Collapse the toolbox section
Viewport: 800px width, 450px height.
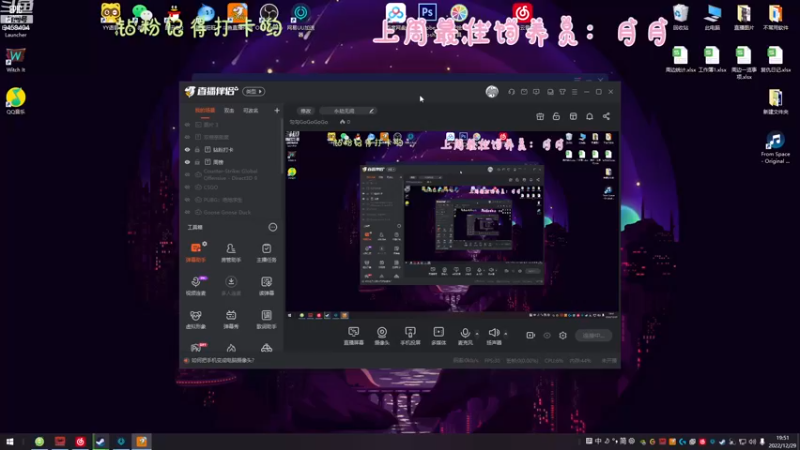(x=273, y=227)
